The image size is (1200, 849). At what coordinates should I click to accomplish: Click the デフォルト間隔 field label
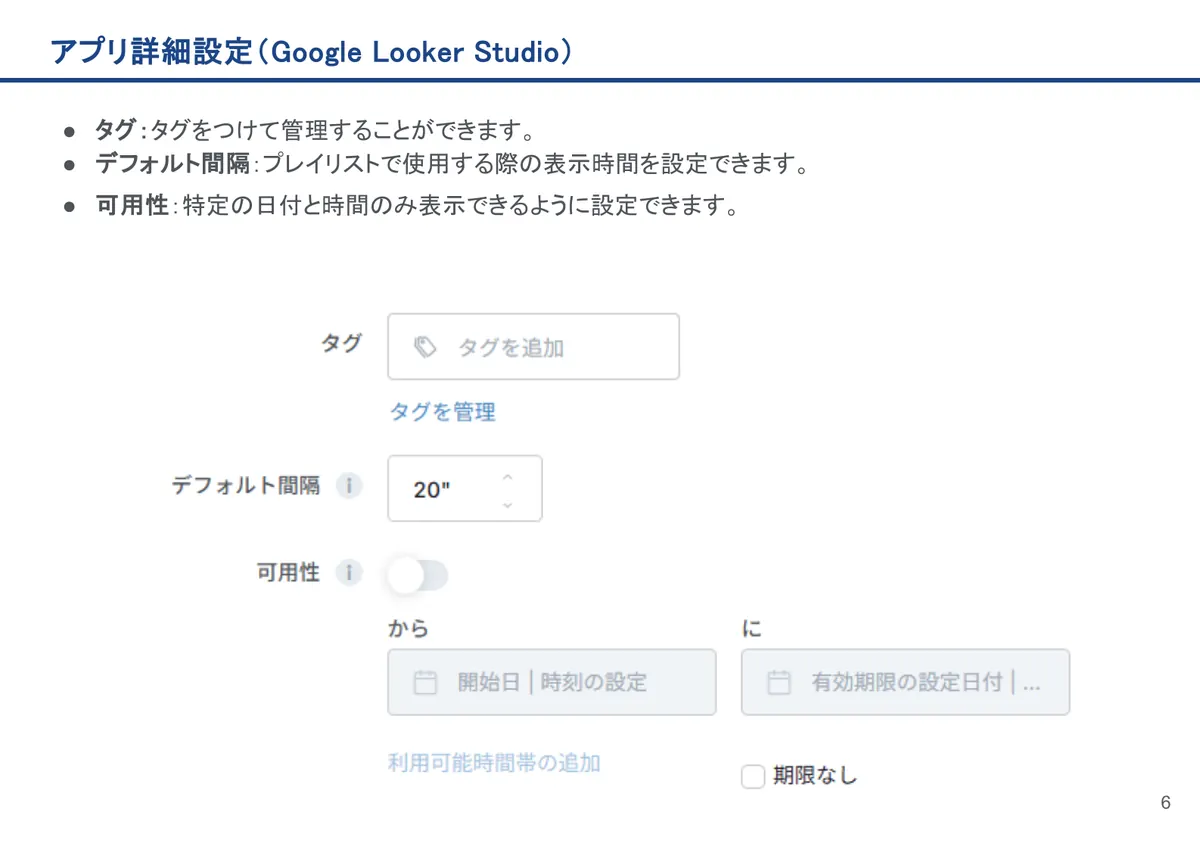(246, 485)
